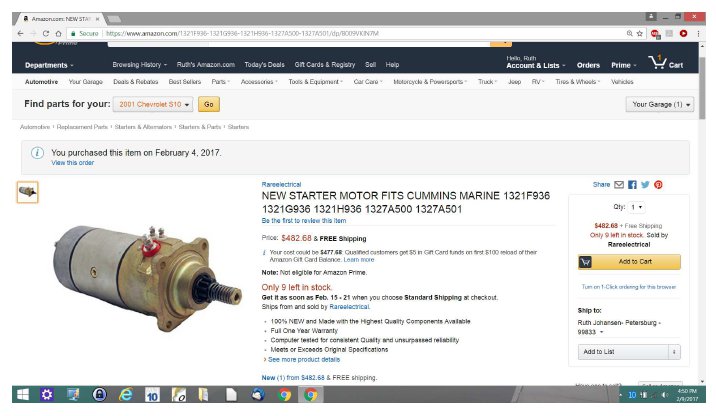Expand the Add to List arrow
716x416 pixels.
click(674, 352)
